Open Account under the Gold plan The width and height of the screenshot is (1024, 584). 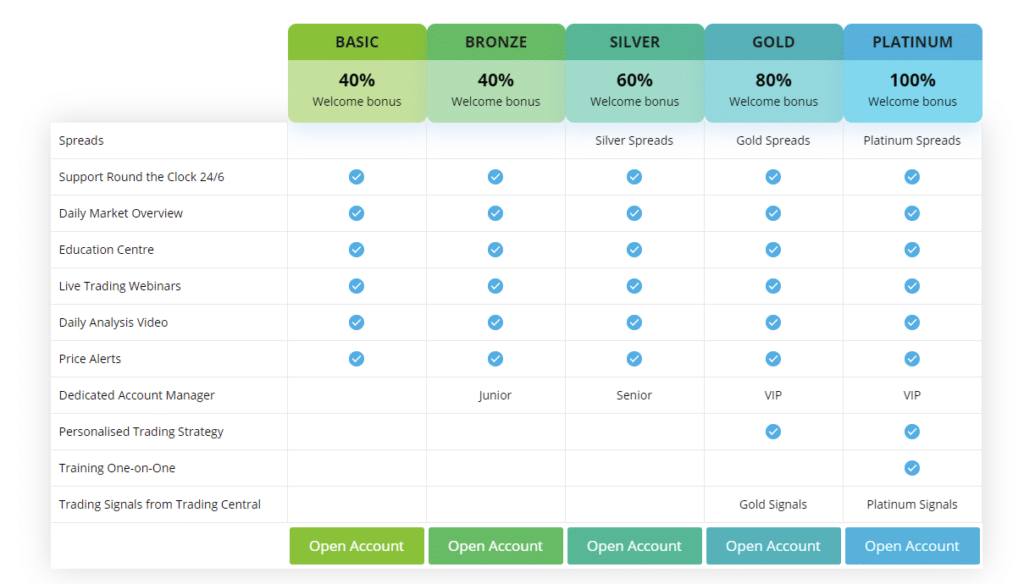click(773, 545)
